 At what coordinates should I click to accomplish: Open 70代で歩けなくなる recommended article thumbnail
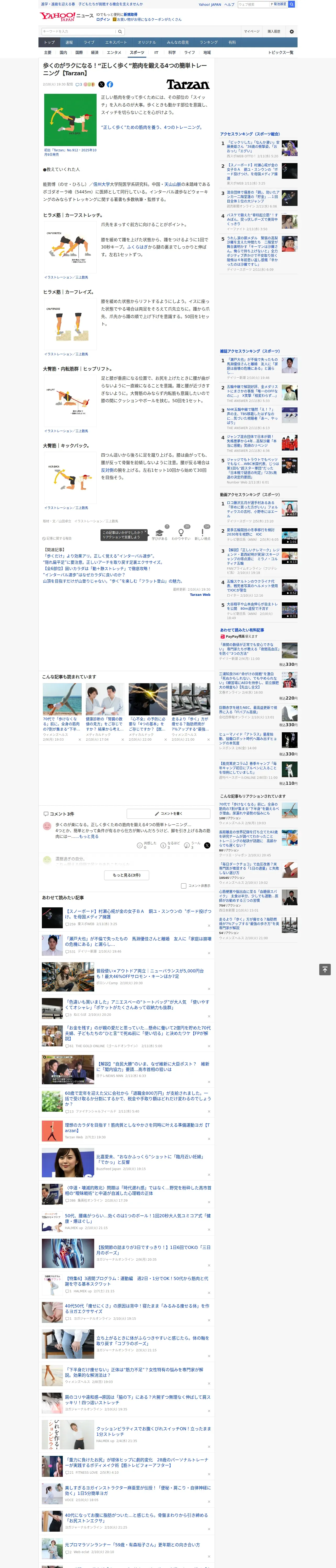(x=62, y=699)
